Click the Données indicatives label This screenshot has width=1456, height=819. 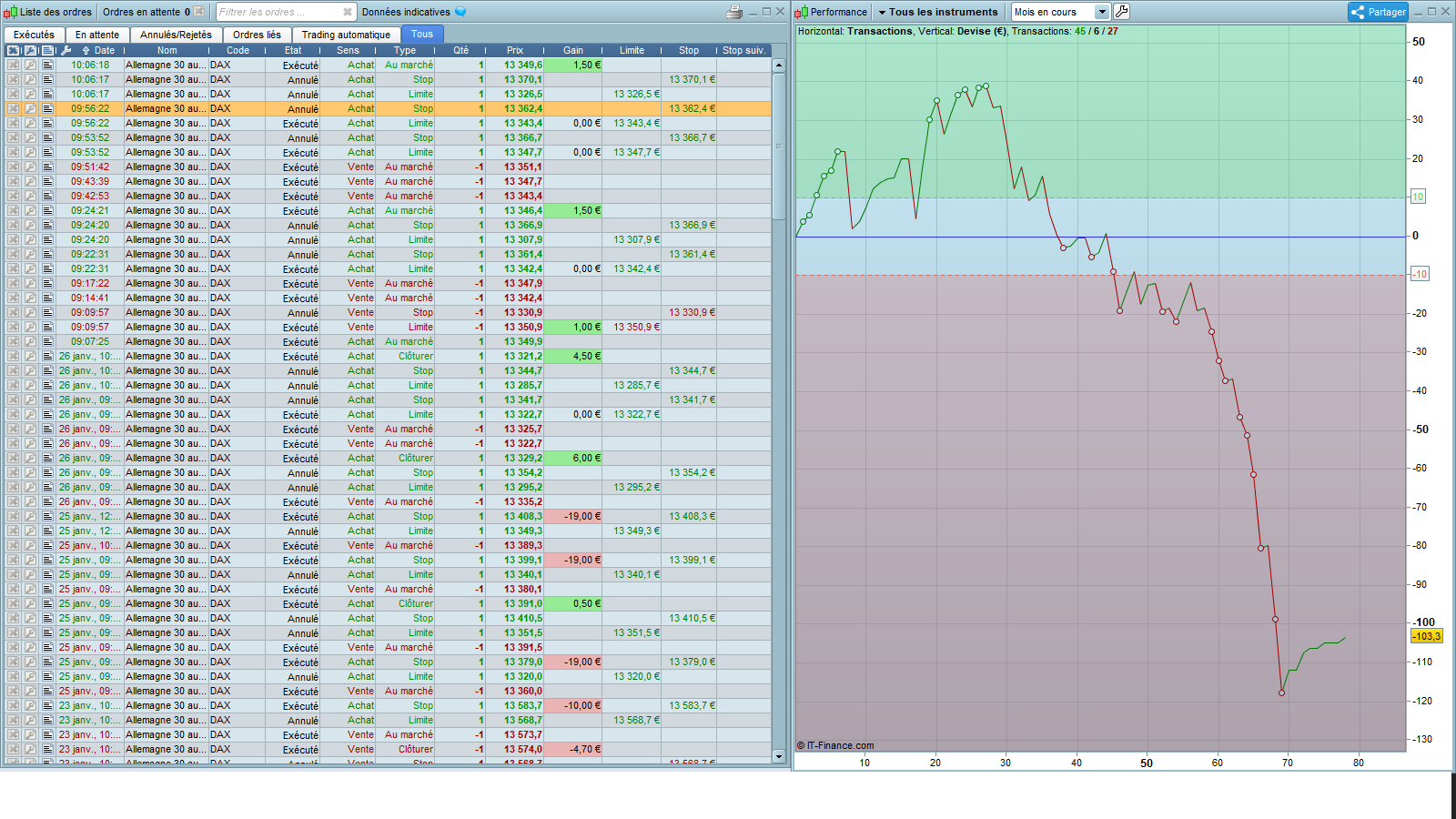pos(406,12)
